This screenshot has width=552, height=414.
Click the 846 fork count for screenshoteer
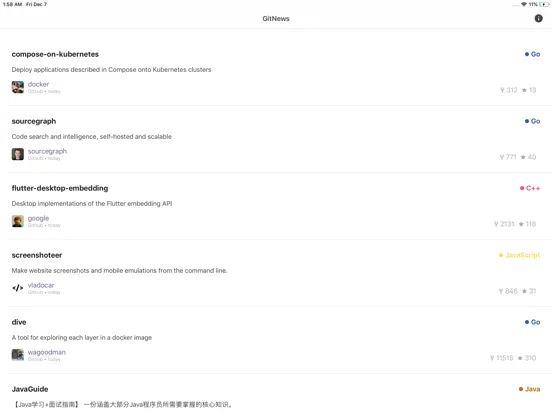[x=508, y=291]
